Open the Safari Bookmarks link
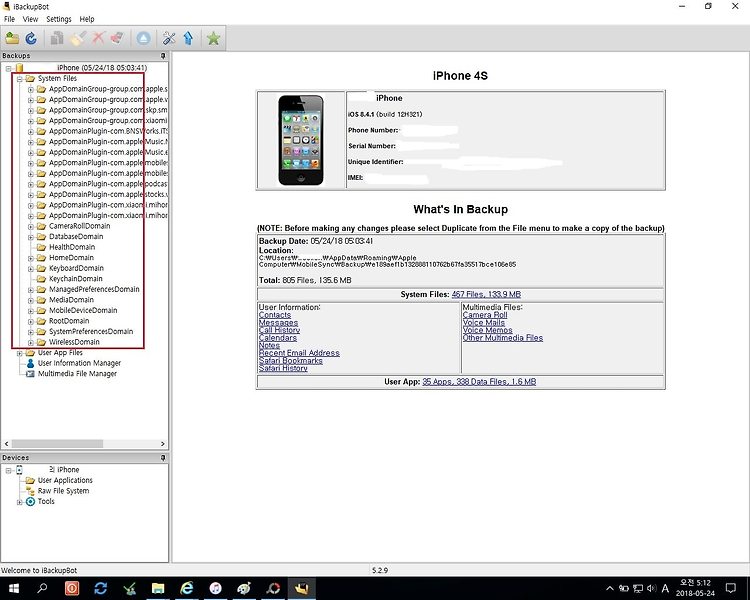 pyautogui.click(x=290, y=360)
